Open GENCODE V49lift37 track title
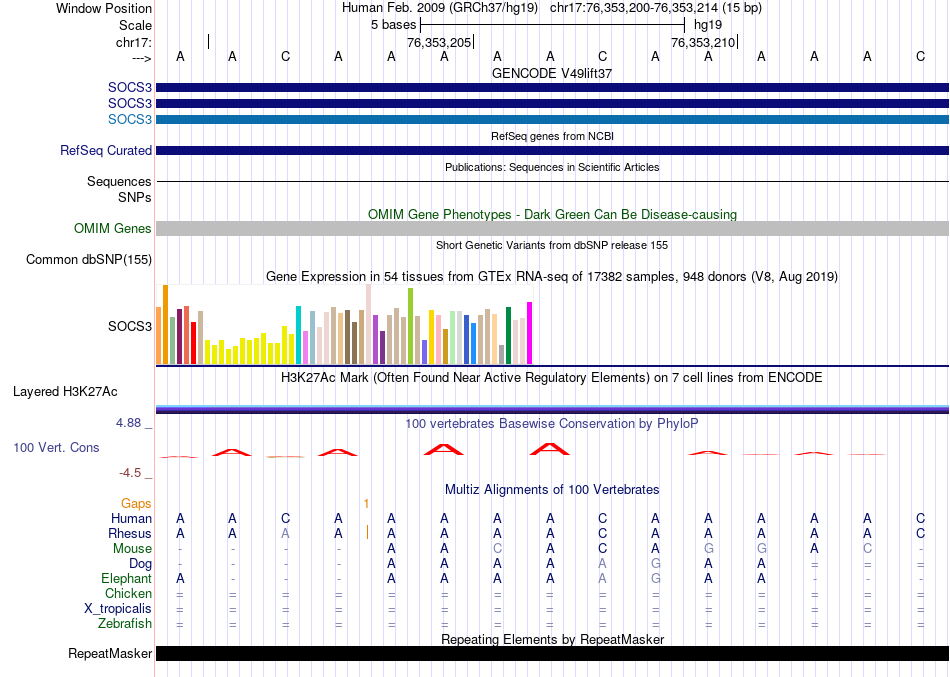 click(x=552, y=73)
